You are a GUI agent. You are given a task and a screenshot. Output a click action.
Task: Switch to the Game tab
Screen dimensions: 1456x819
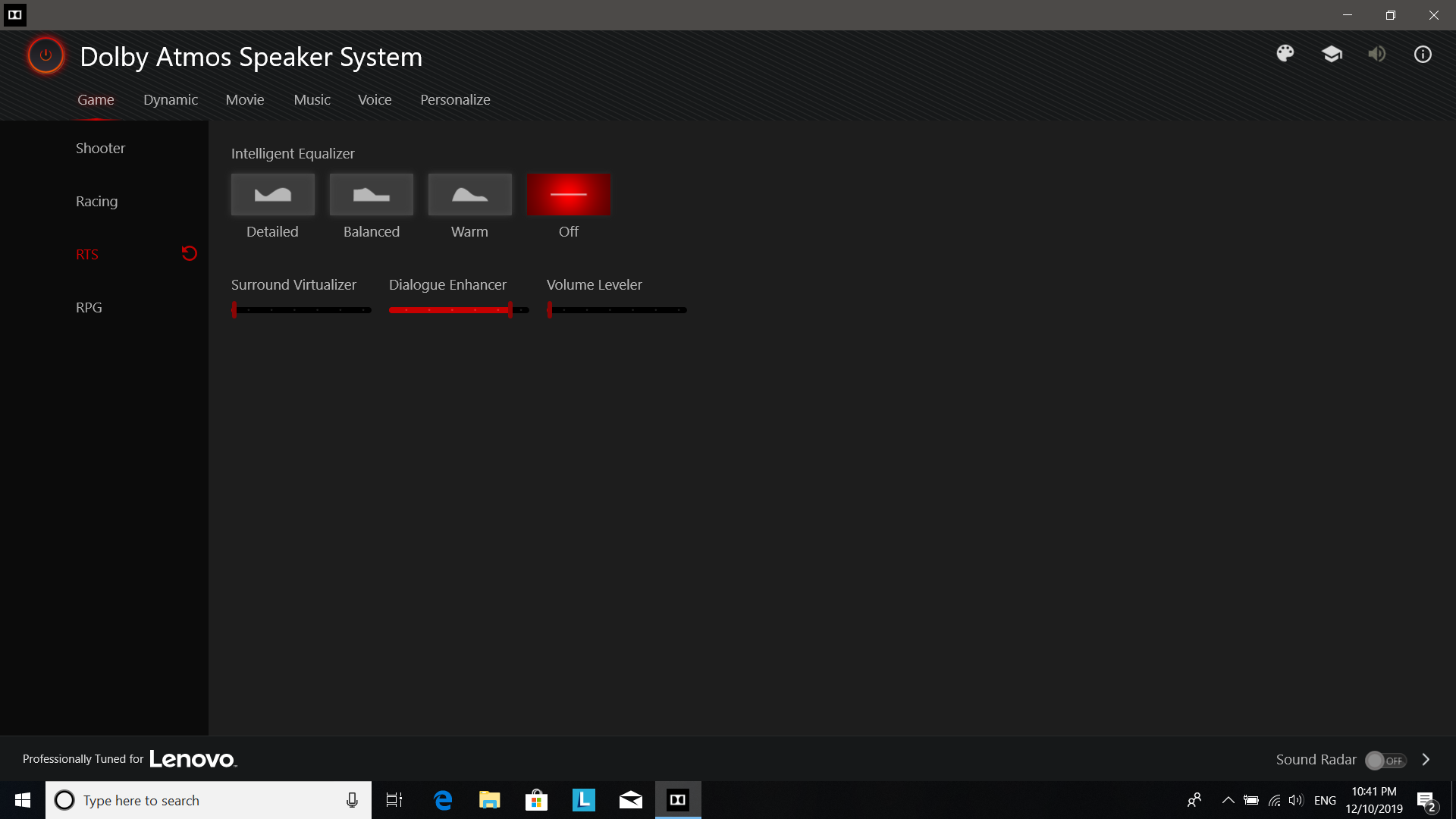pos(96,99)
